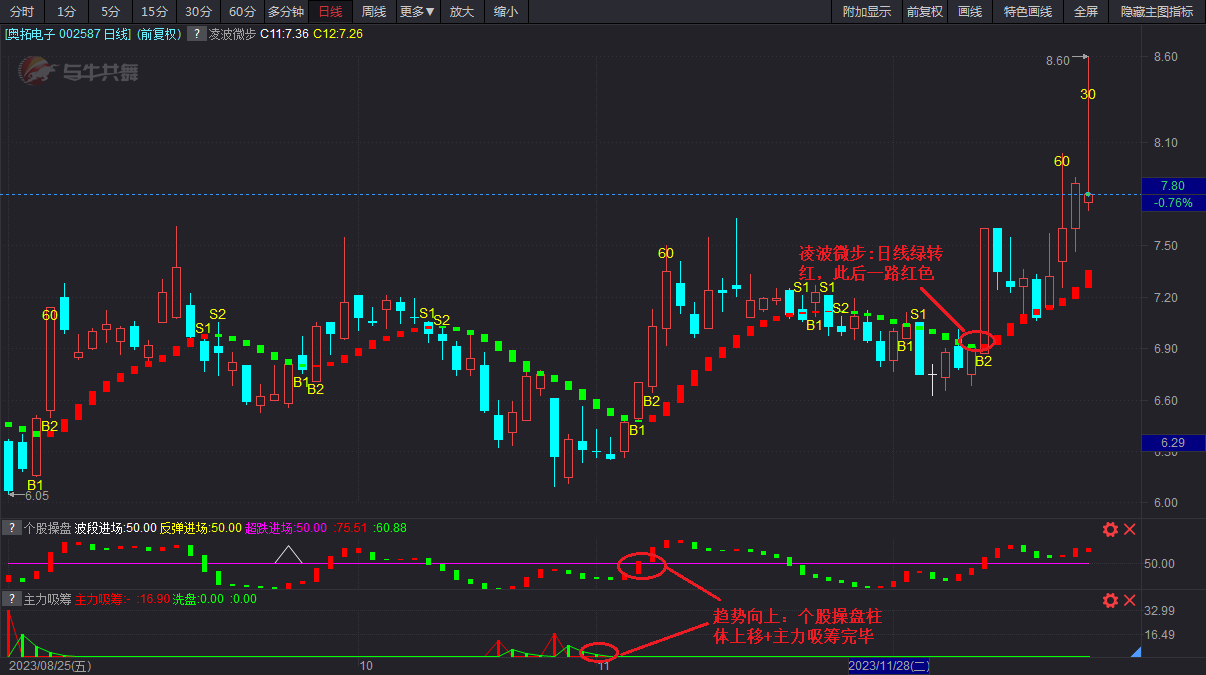This screenshot has width=1206, height=675.
Task: Switch to 周线 weekly chart tab
Action: pyautogui.click(x=374, y=12)
